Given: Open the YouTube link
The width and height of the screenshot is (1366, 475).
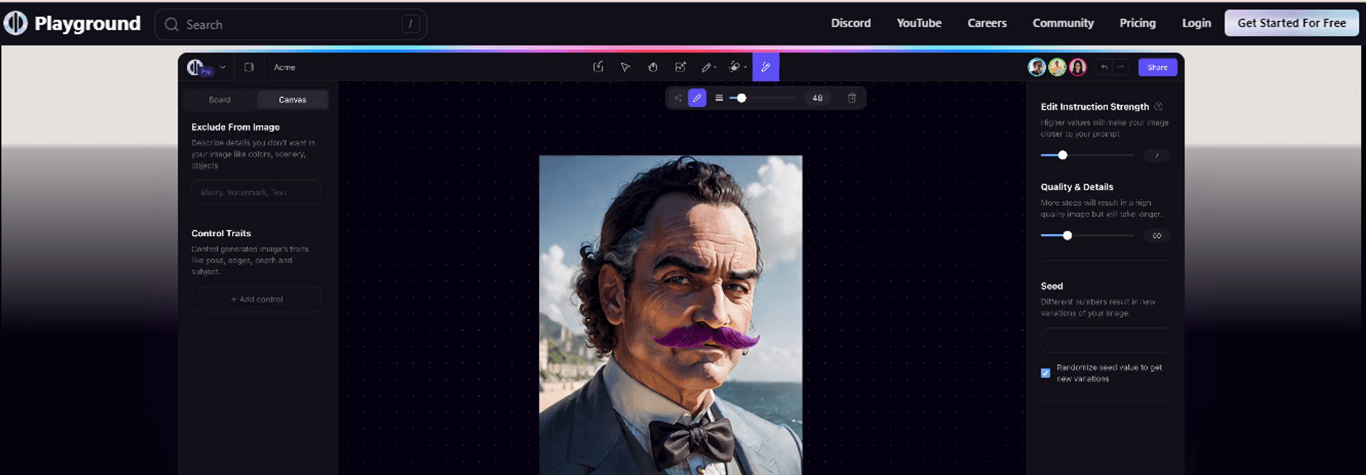Looking at the screenshot, I should coord(919,23).
